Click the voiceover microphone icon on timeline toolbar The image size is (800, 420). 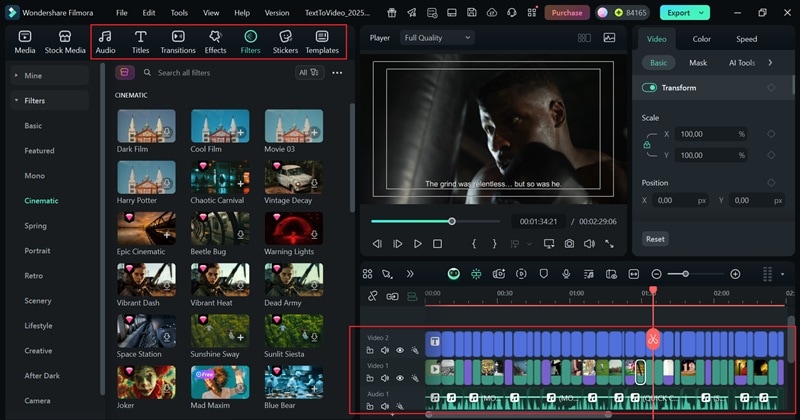[x=566, y=274]
